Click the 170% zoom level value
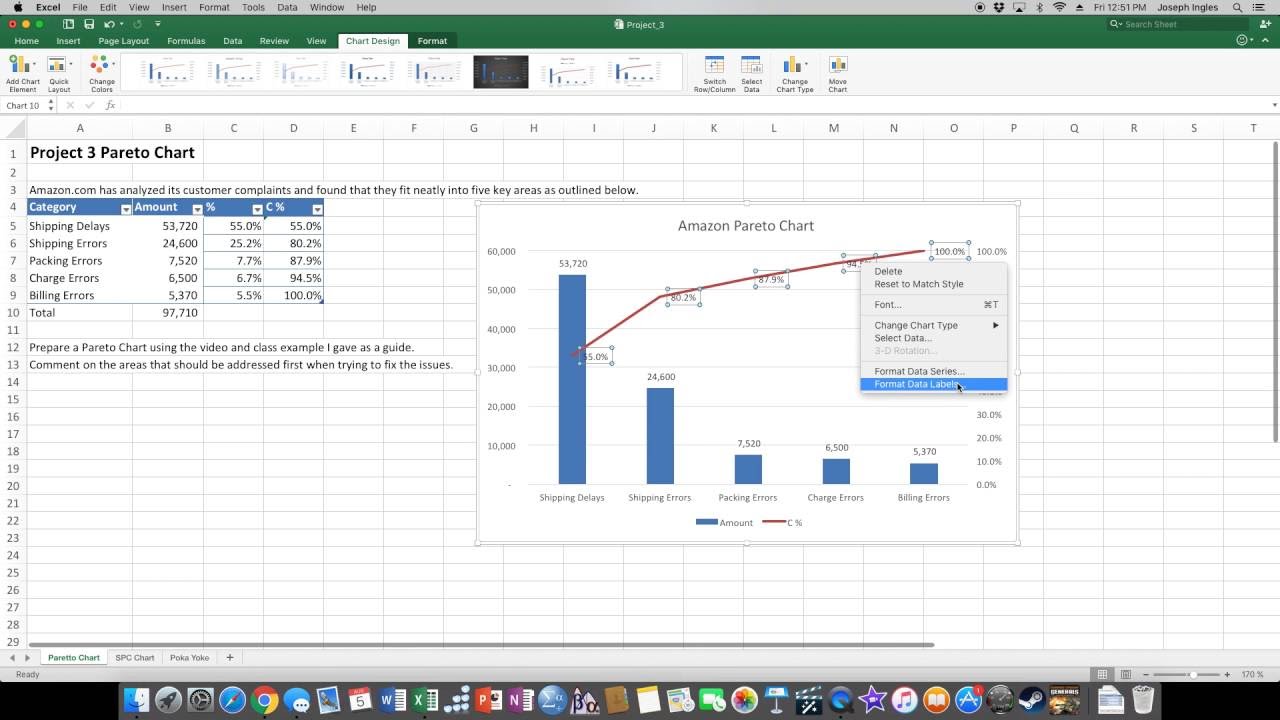 click(x=1251, y=675)
